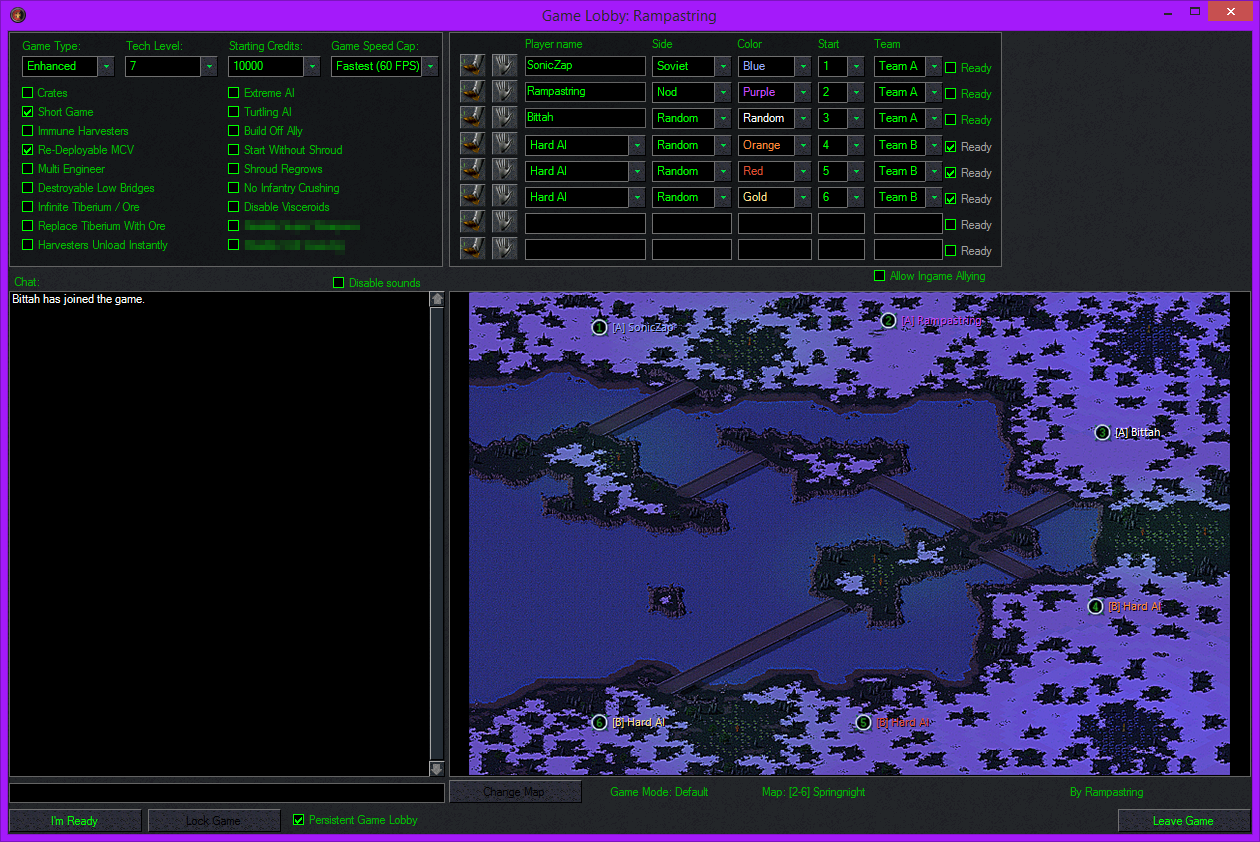
Task: Uncheck Persistent Game Lobby
Action: click(x=298, y=820)
